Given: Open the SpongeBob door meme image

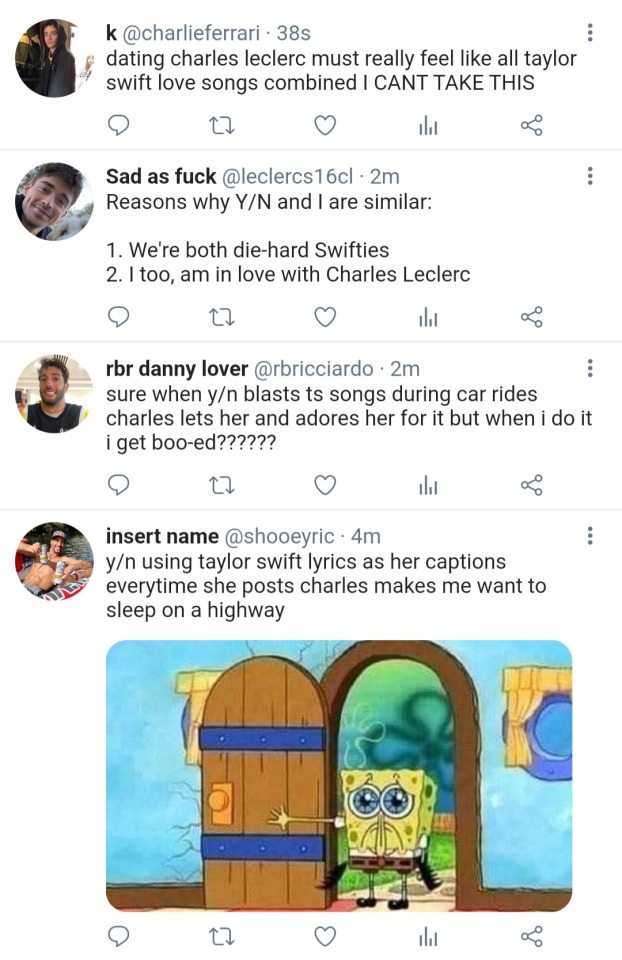Looking at the screenshot, I should 339,775.
